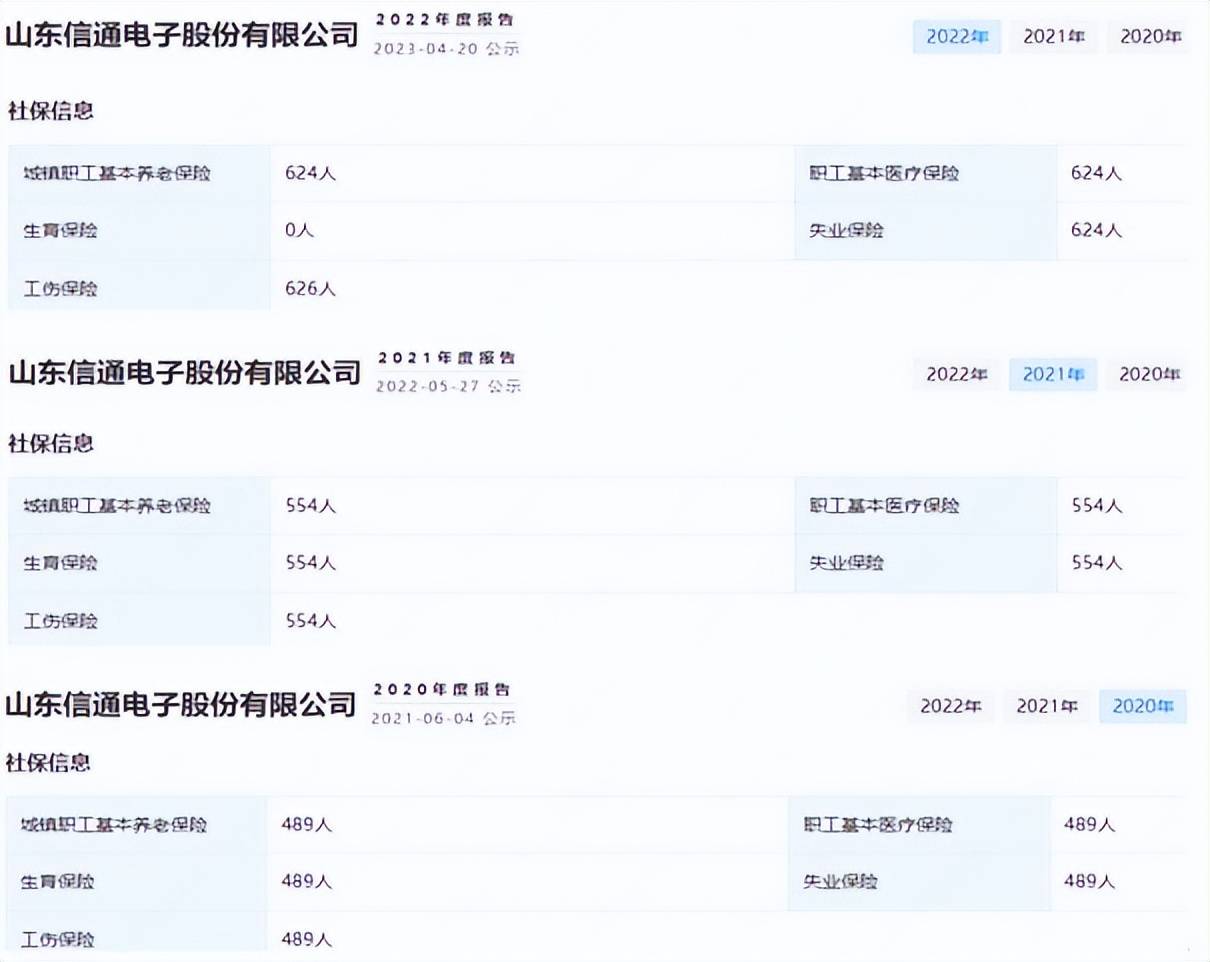The image size is (1210, 962).
Task: Select the 2022年 tab in the 2021 report header
Action: pyautogui.click(x=957, y=374)
